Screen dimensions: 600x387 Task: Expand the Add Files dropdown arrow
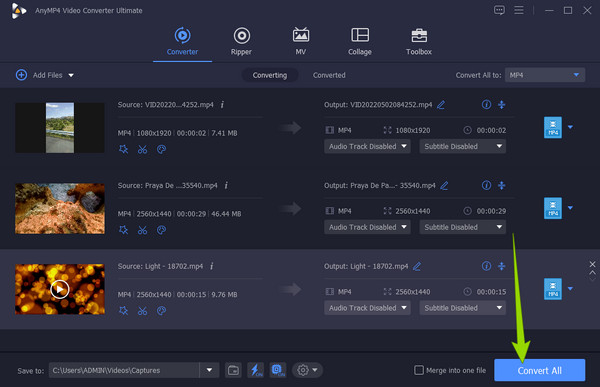point(71,75)
